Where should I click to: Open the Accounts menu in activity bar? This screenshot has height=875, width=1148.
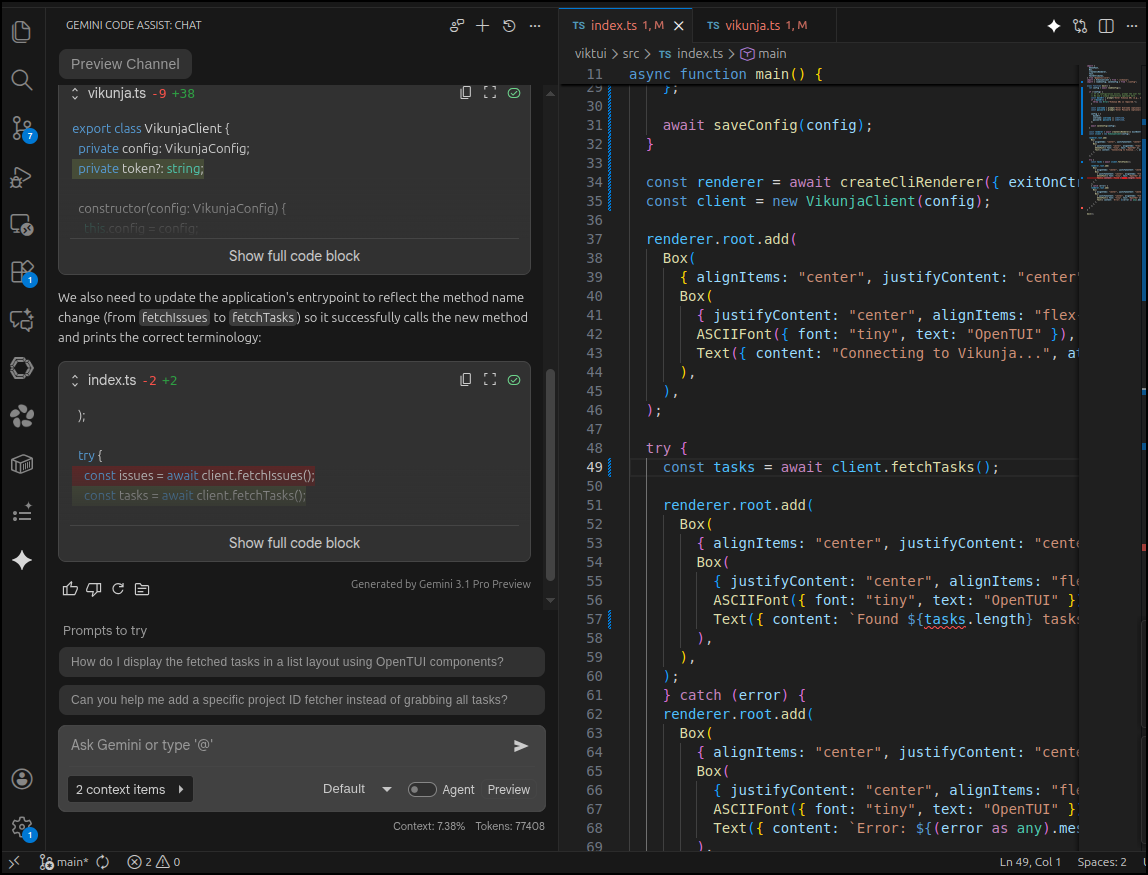(21, 778)
